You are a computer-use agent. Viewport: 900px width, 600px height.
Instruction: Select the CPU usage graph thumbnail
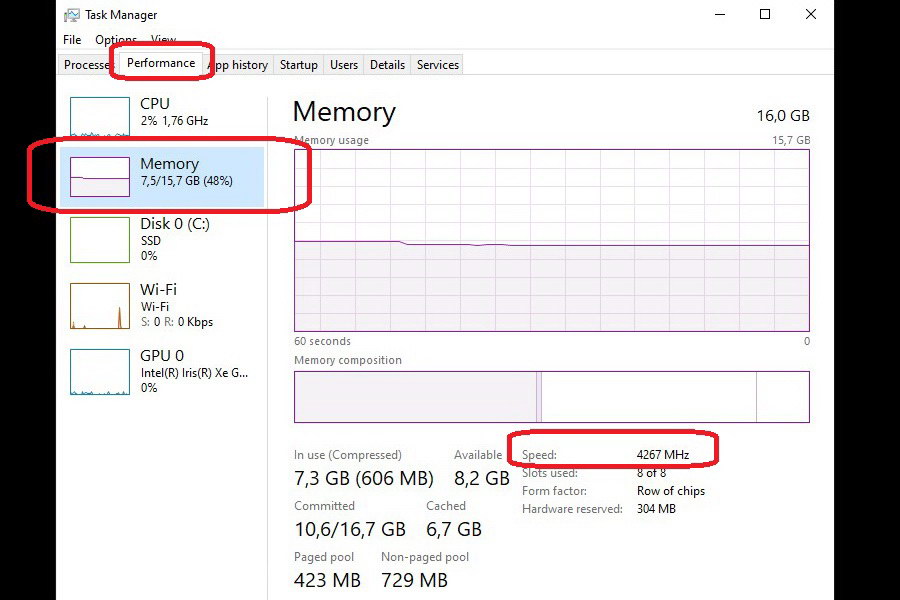(x=100, y=117)
